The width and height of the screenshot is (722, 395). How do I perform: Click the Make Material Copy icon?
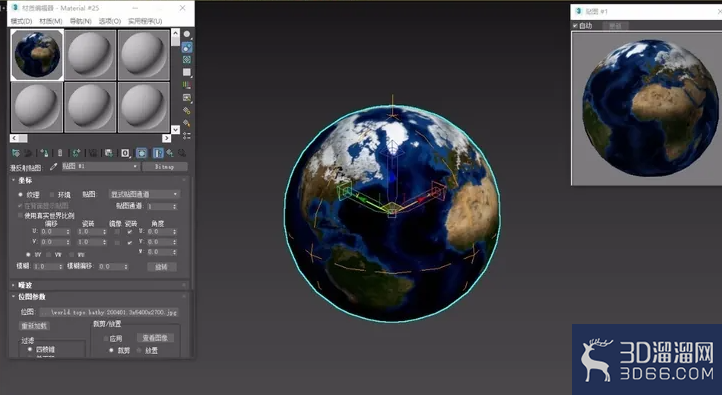point(76,153)
